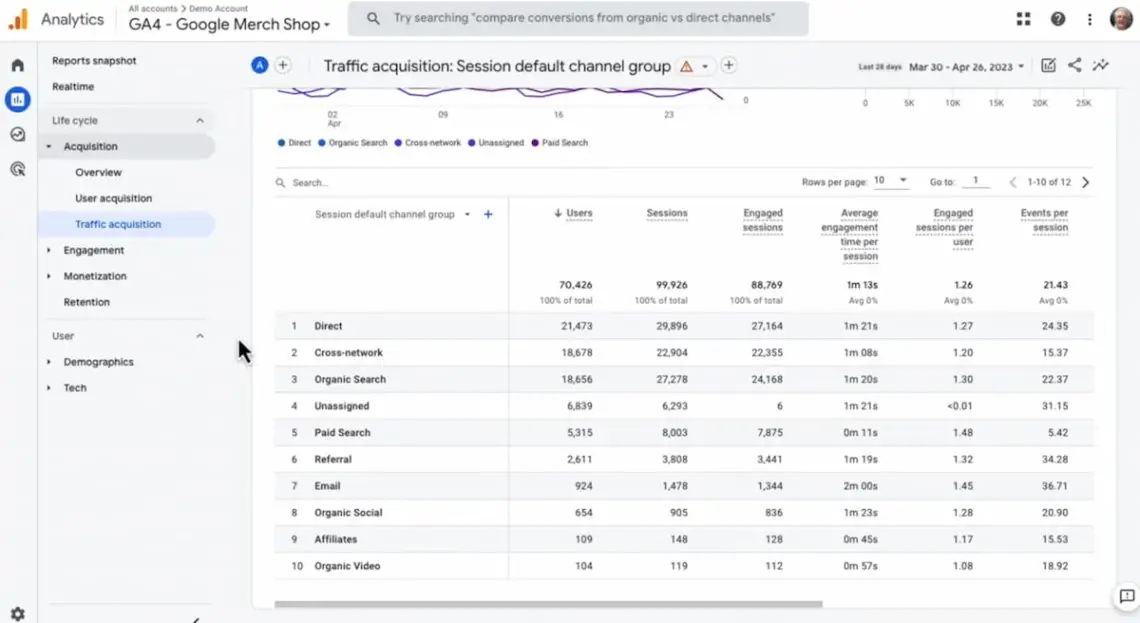Viewport: 1140px width, 623px height.
Task: Open the Advertising icon in left rail
Action: click(x=18, y=169)
